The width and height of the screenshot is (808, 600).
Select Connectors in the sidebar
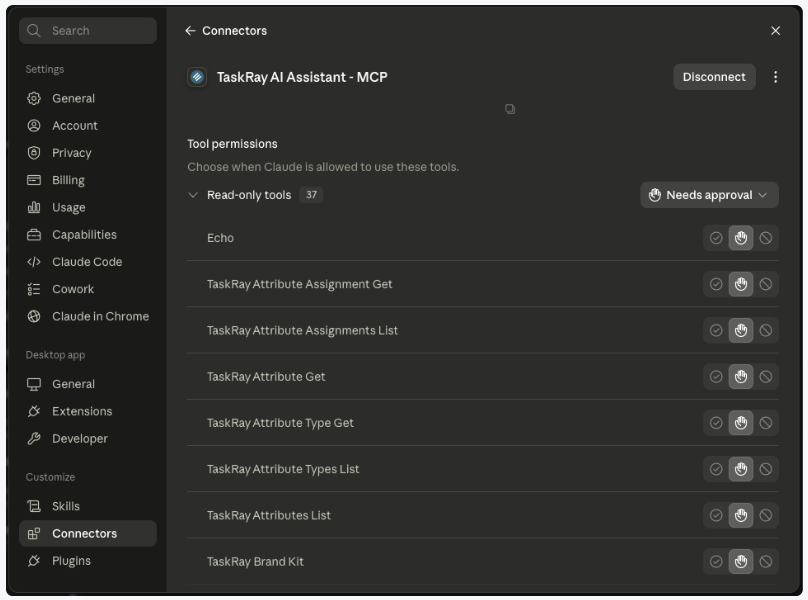click(88, 534)
